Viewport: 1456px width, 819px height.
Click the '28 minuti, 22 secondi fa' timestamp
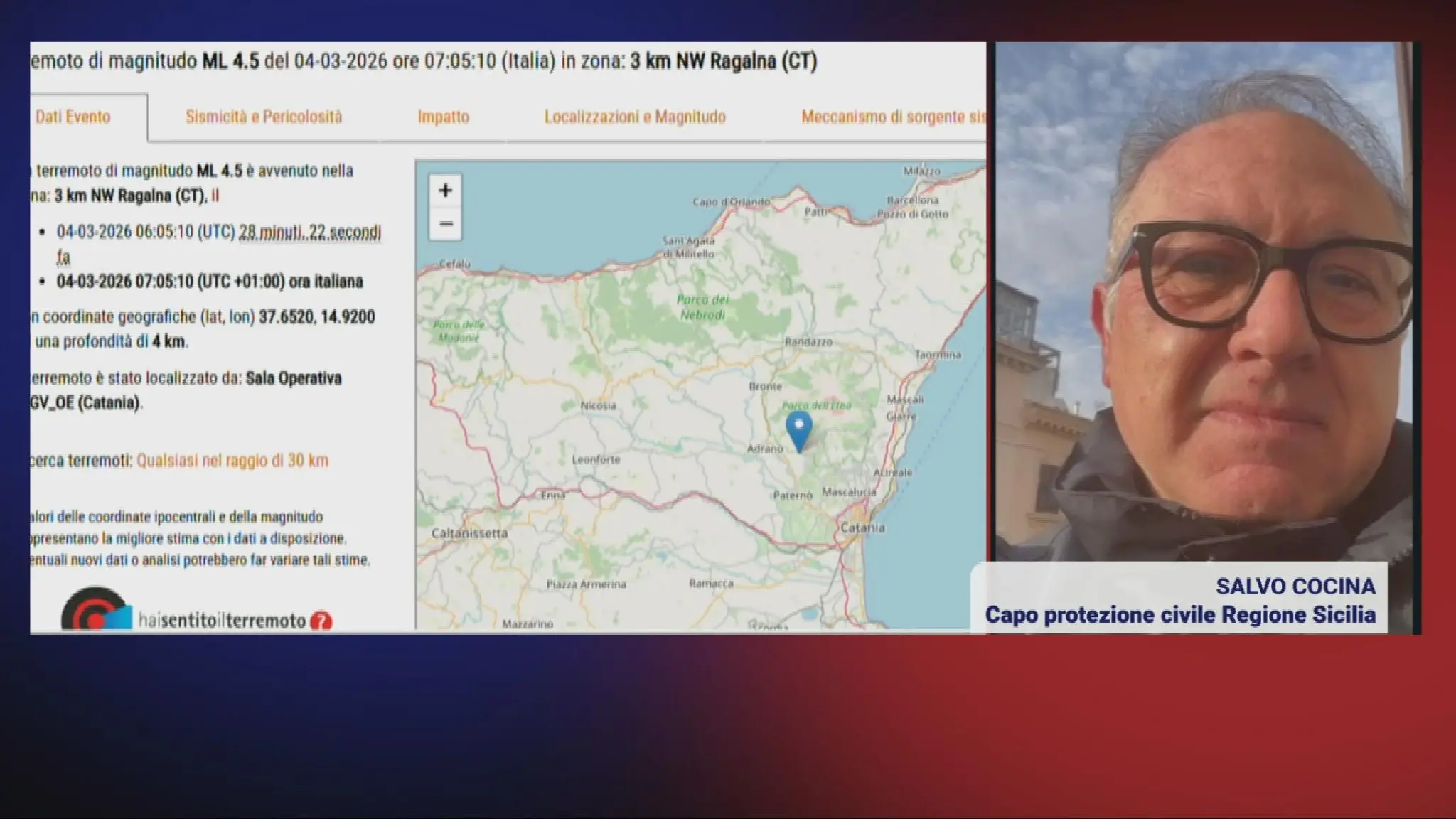(309, 232)
